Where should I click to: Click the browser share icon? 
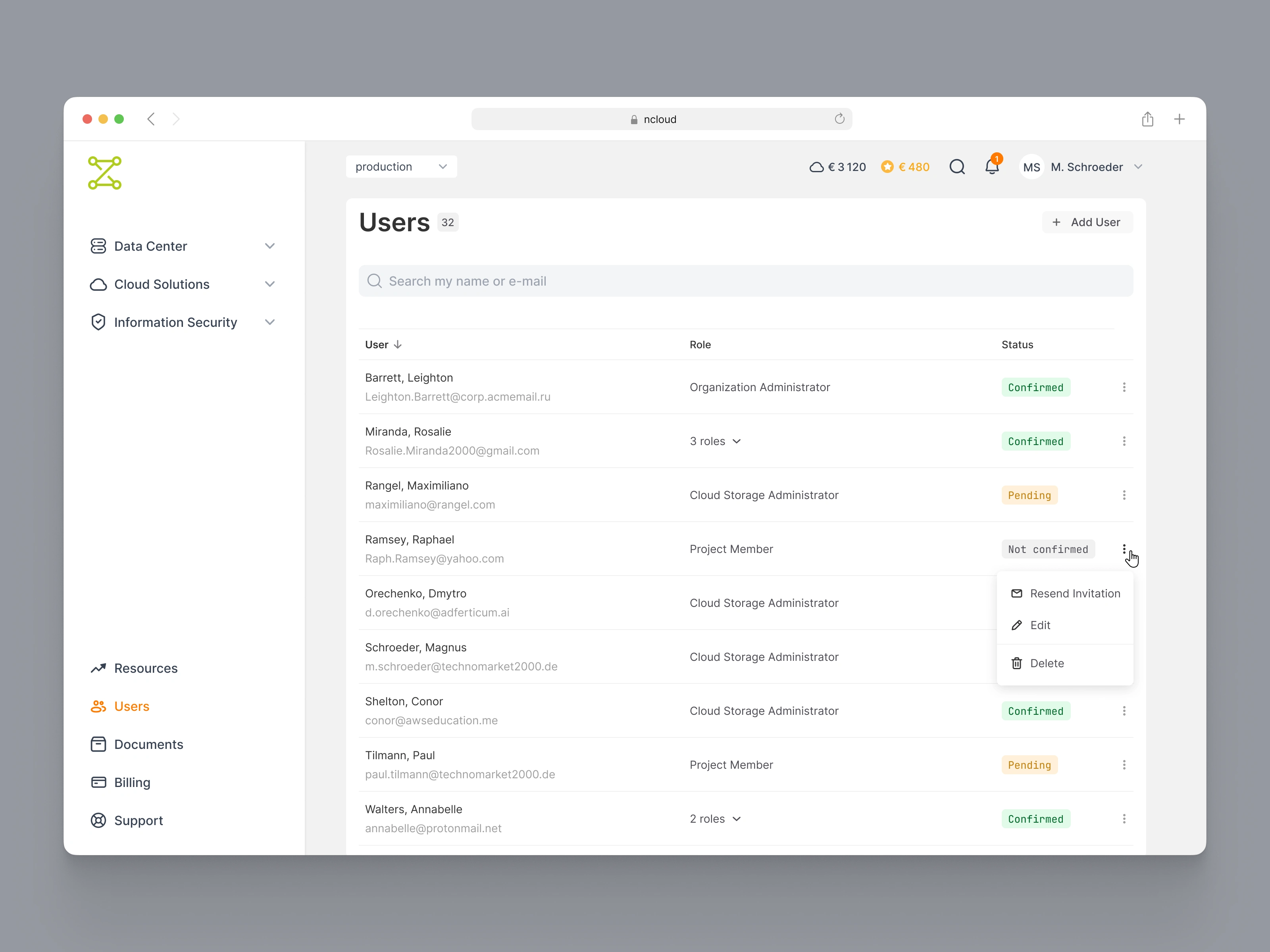click(x=1147, y=119)
